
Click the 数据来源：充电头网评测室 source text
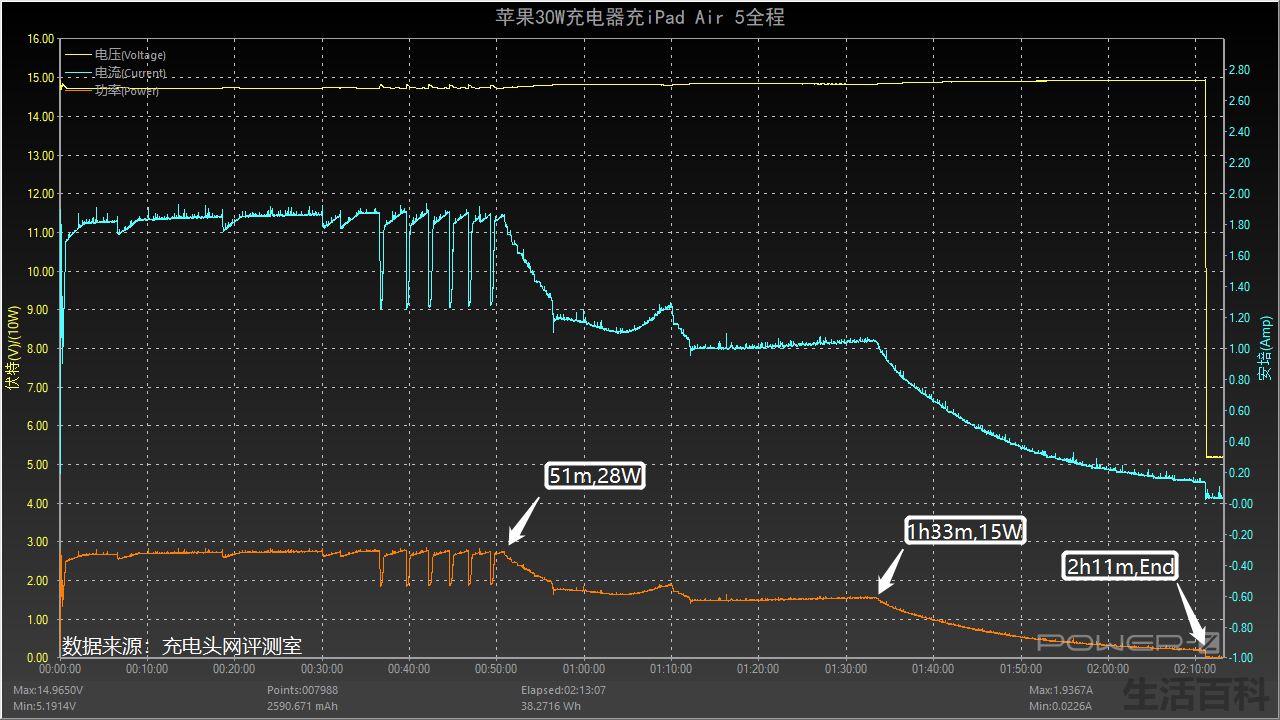click(181, 647)
